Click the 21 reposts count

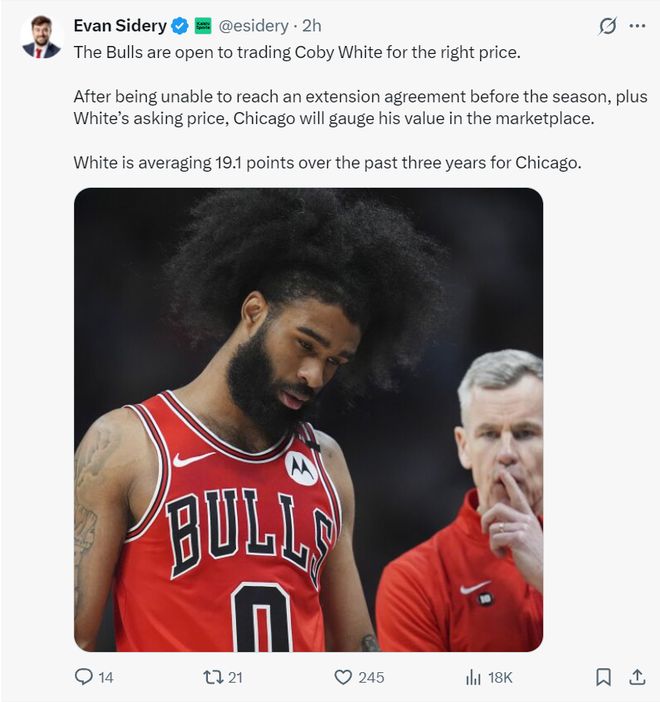point(236,677)
